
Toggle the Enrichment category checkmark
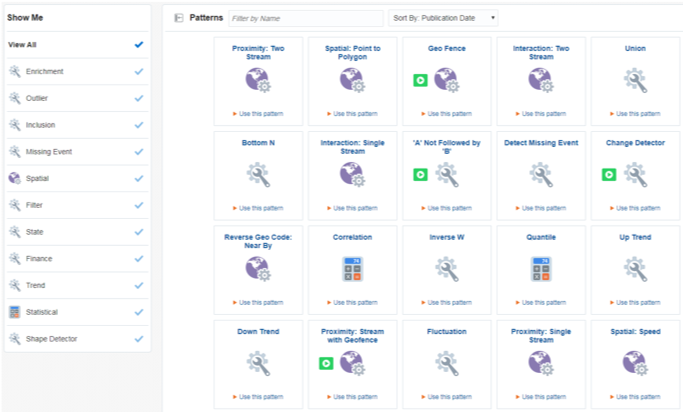pos(138,72)
